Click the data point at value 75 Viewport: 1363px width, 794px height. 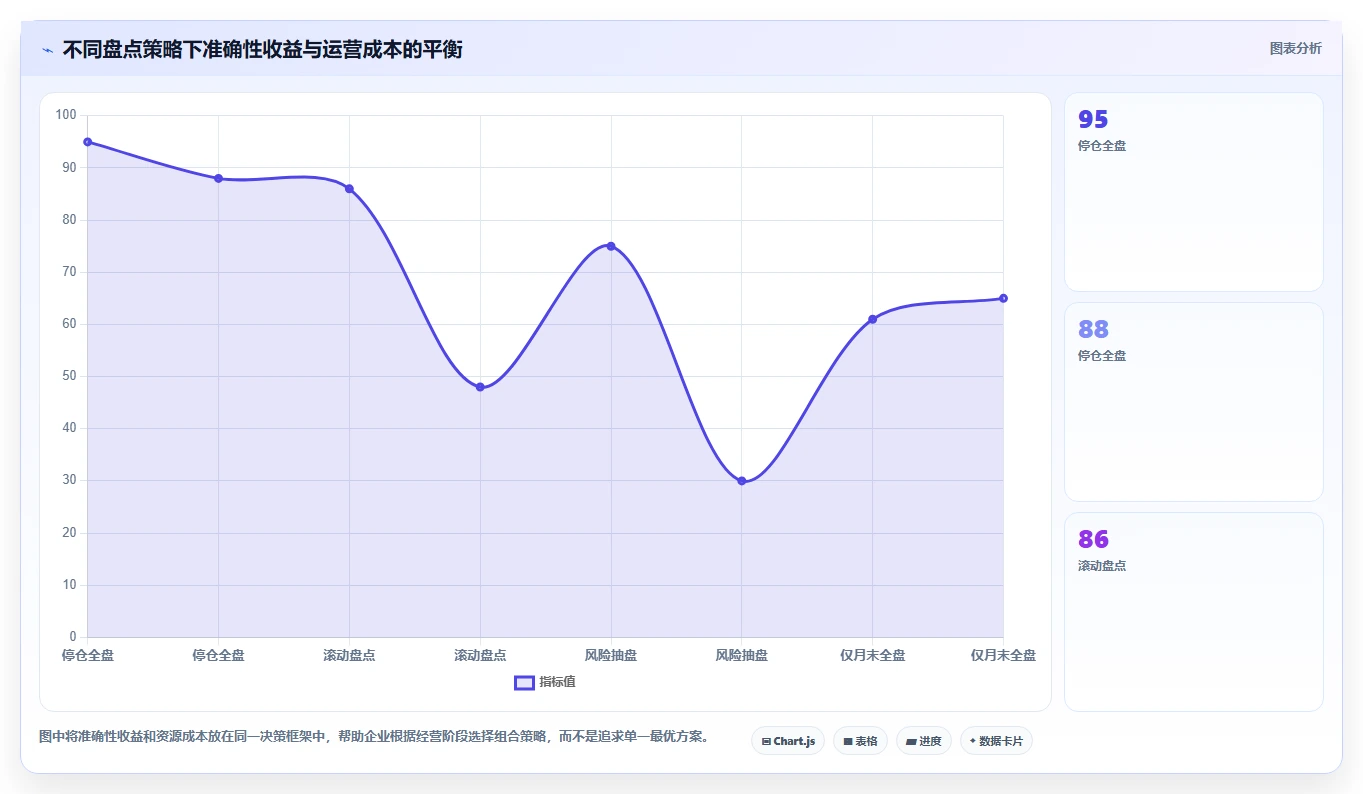coord(611,246)
